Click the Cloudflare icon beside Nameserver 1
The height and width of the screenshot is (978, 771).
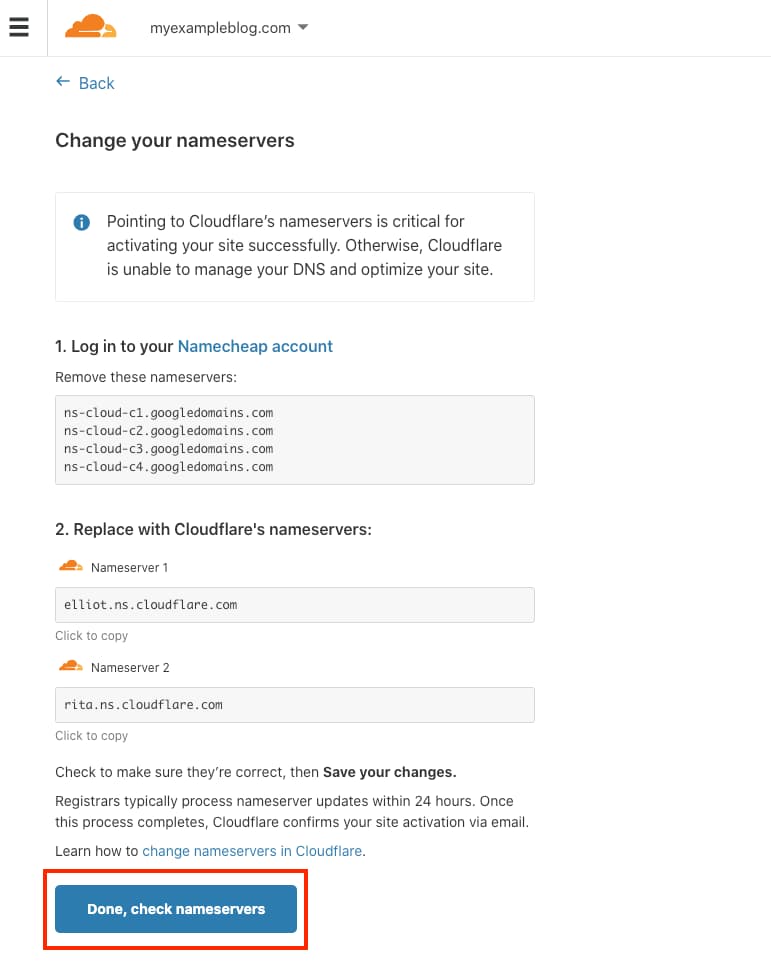click(70, 566)
